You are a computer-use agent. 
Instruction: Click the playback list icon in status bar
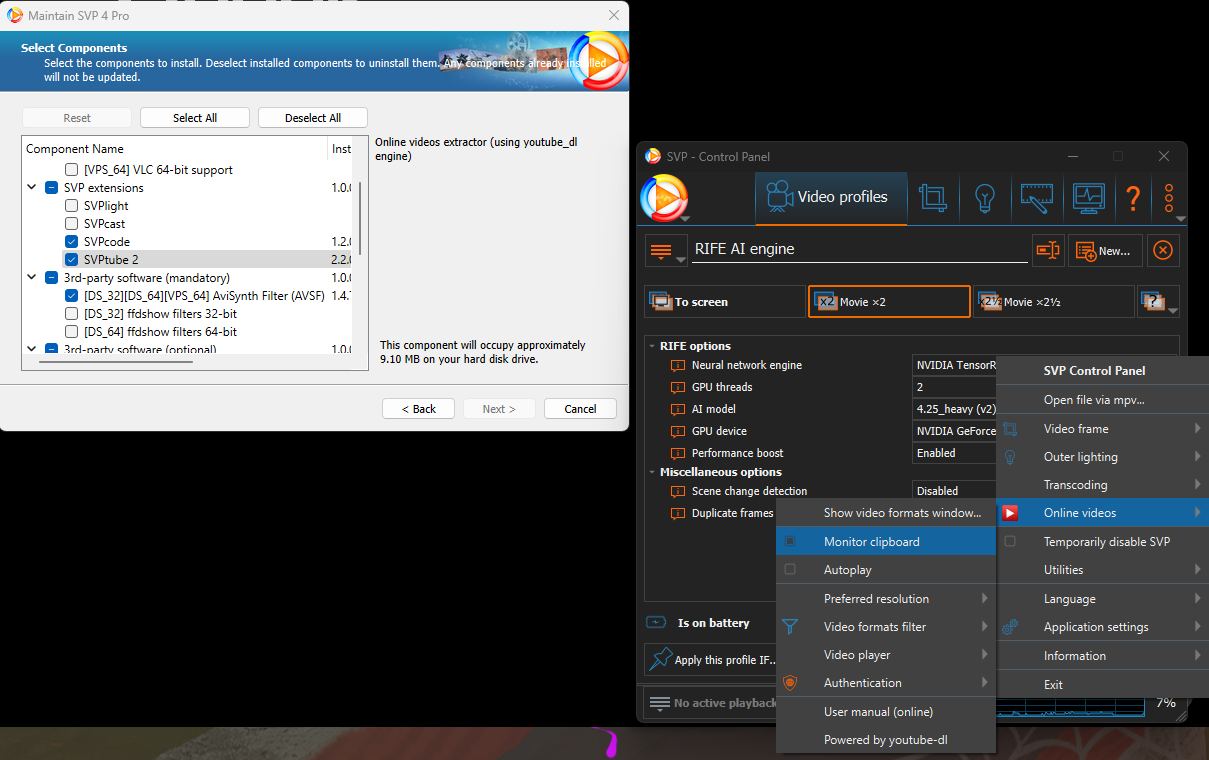tap(659, 703)
